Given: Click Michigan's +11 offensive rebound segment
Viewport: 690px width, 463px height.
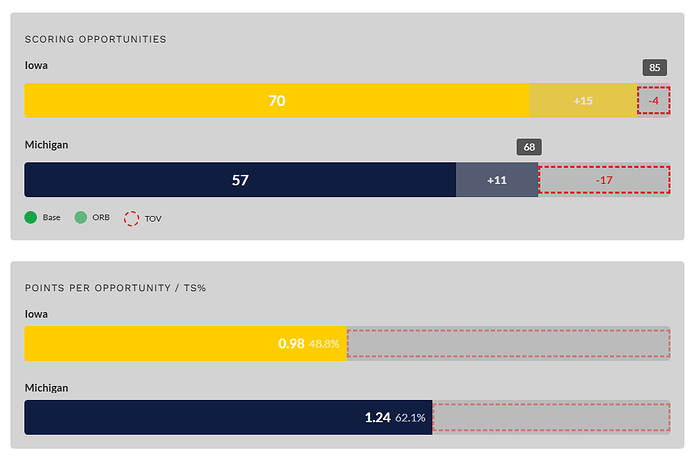Looking at the screenshot, I should 497,180.
